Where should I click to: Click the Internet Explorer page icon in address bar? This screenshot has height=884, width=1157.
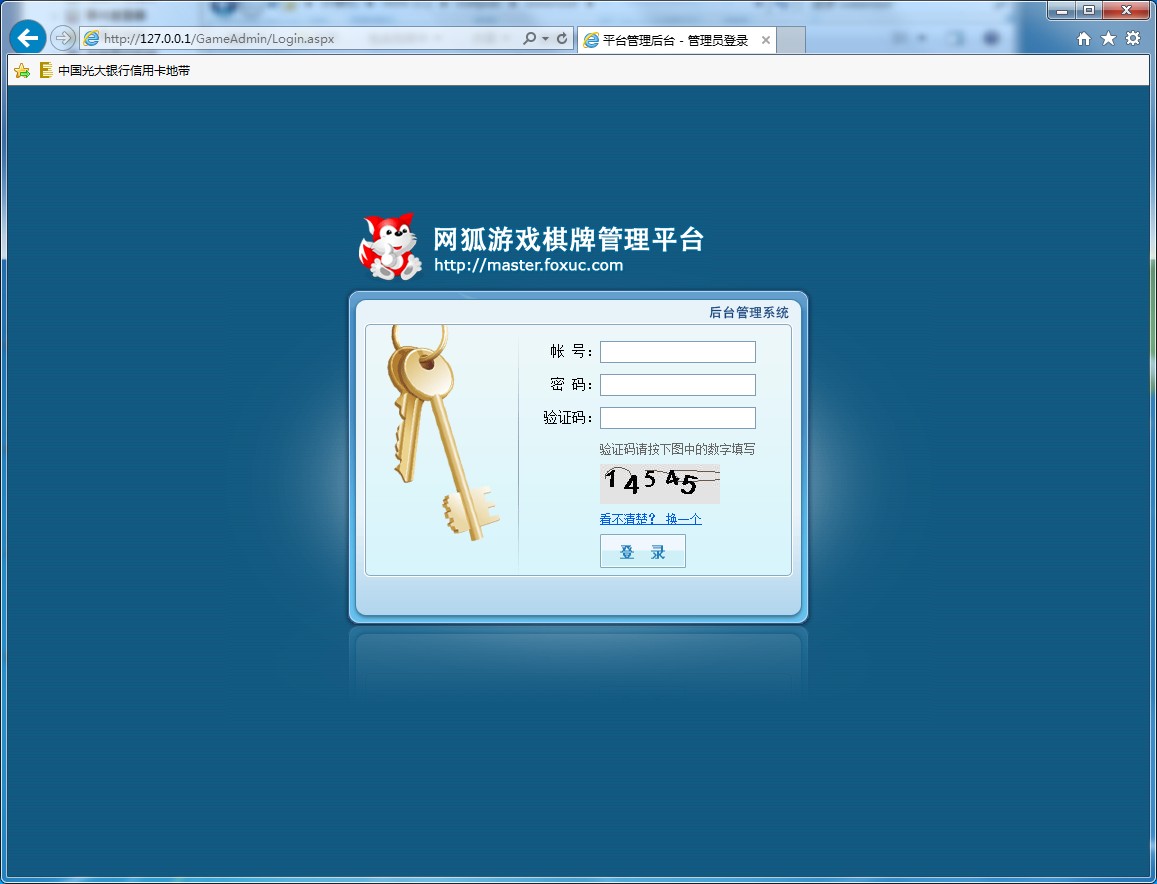[91, 38]
